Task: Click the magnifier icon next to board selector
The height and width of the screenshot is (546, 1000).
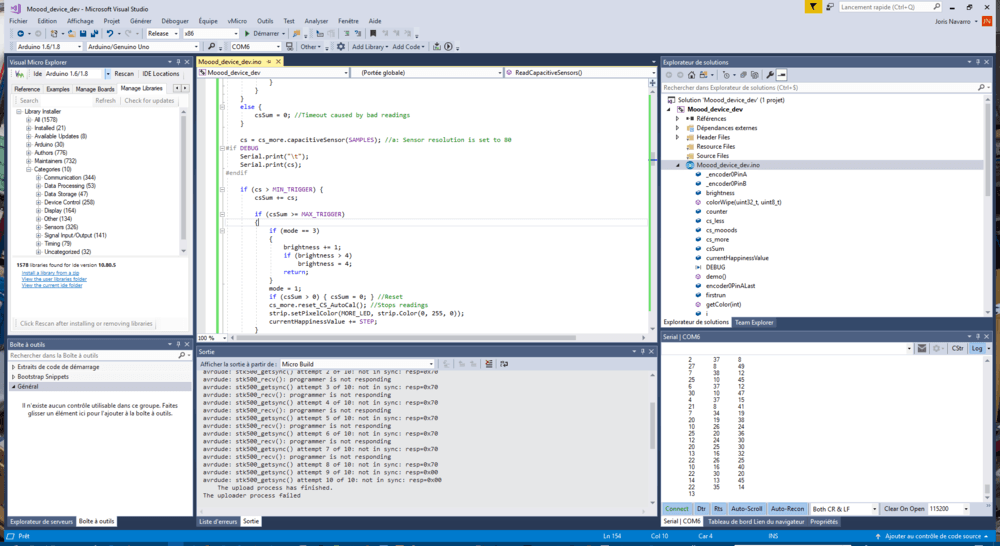Action: tap(211, 47)
